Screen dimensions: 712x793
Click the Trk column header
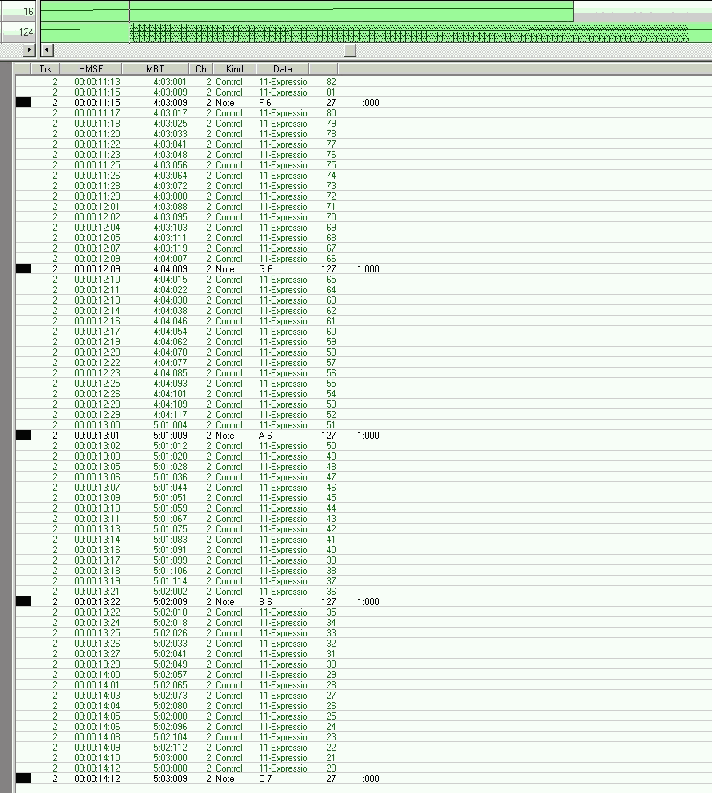coord(45,69)
